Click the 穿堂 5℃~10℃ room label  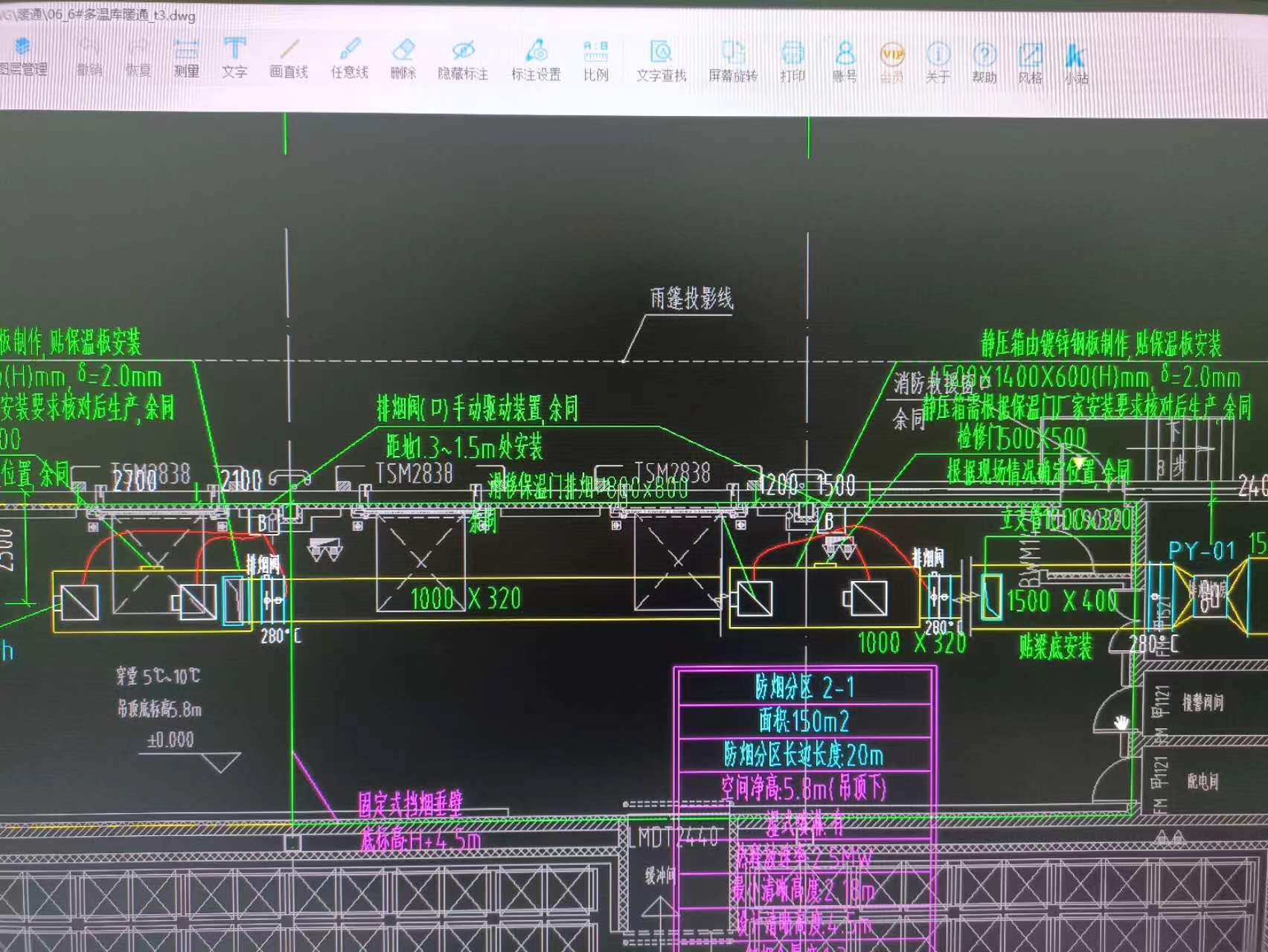click(158, 675)
